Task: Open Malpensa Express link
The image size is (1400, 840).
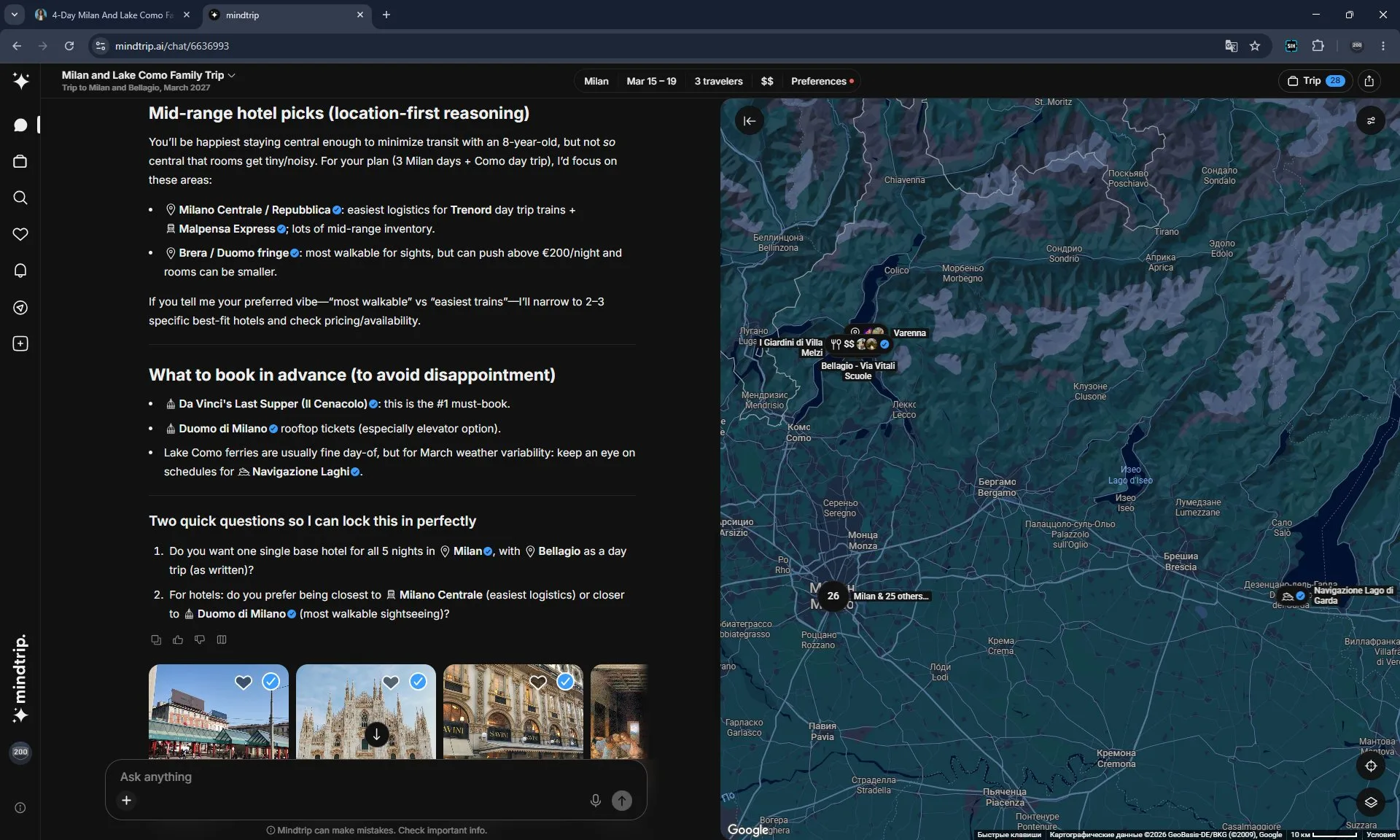Action: tap(225, 229)
